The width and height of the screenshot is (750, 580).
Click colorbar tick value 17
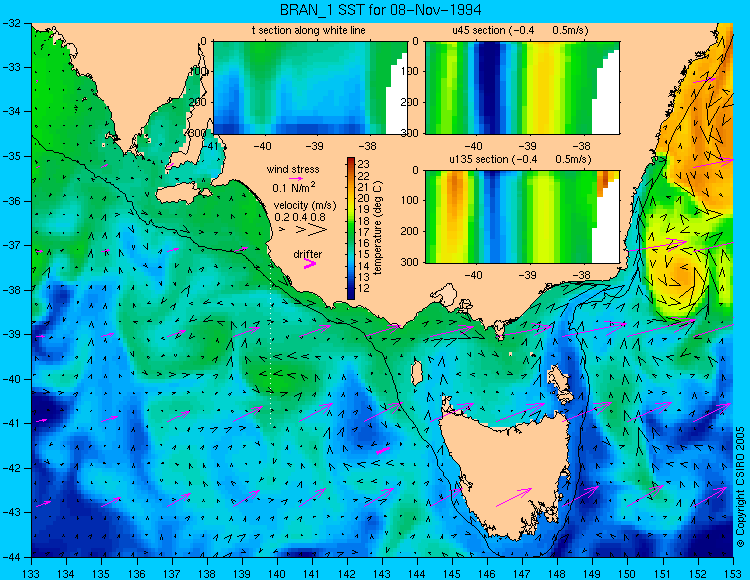tap(363, 232)
